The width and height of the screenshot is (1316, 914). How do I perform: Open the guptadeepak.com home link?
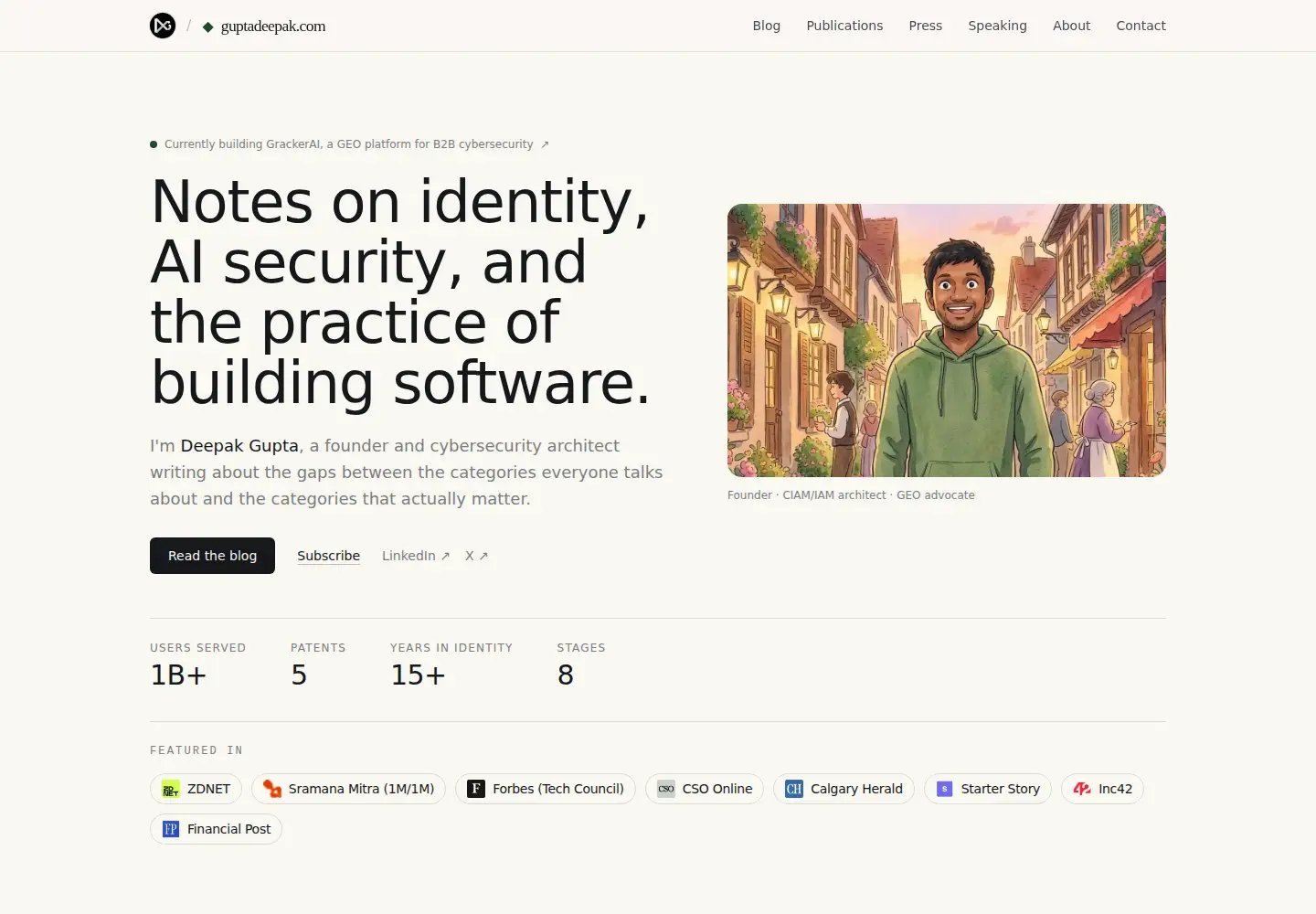(x=264, y=26)
